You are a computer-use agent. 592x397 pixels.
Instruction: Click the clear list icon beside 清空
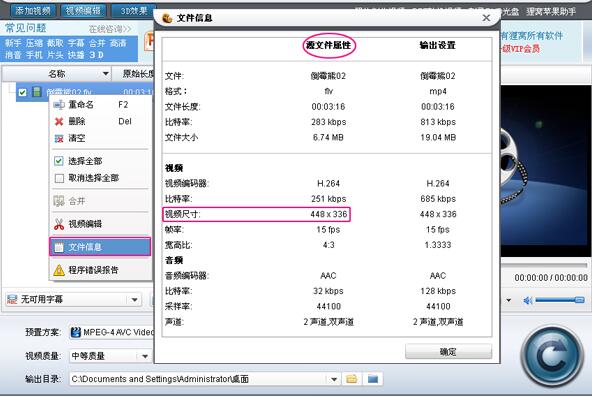59,138
